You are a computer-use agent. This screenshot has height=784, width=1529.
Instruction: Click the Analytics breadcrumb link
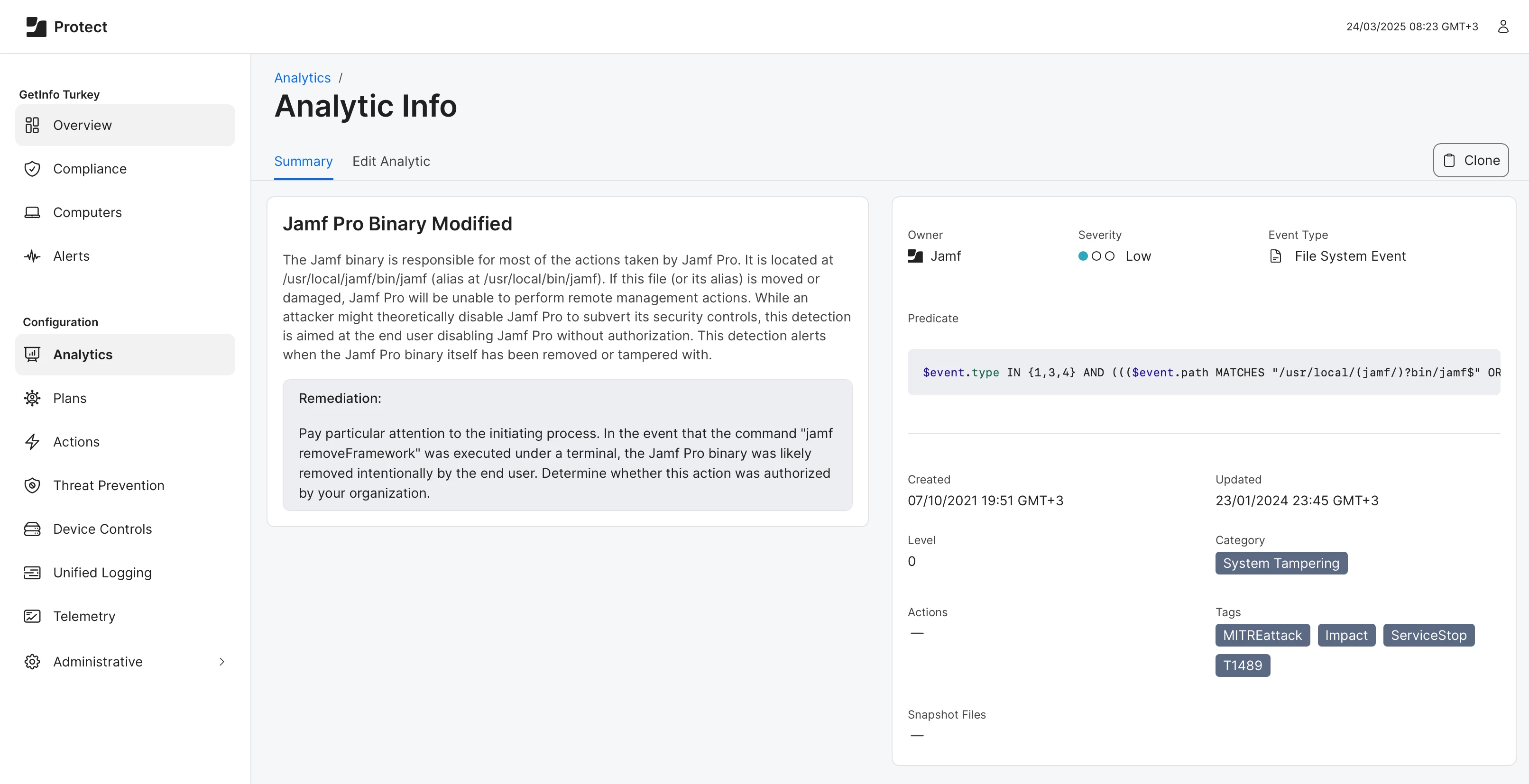[x=302, y=78]
